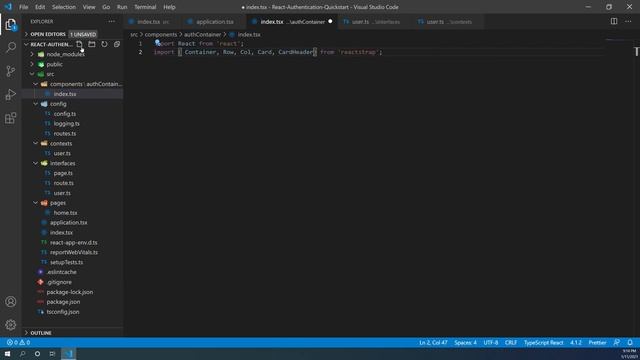Change Spaces: 4 indentation setting
The height and width of the screenshot is (360, 640).
[x=465, y=342]
